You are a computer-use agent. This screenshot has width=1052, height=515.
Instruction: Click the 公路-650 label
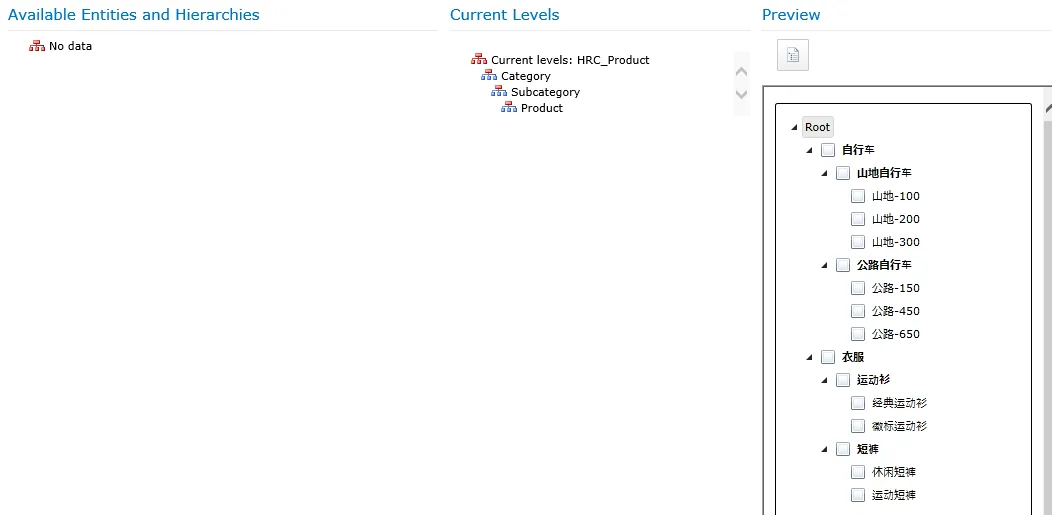(x=896, y=333)
